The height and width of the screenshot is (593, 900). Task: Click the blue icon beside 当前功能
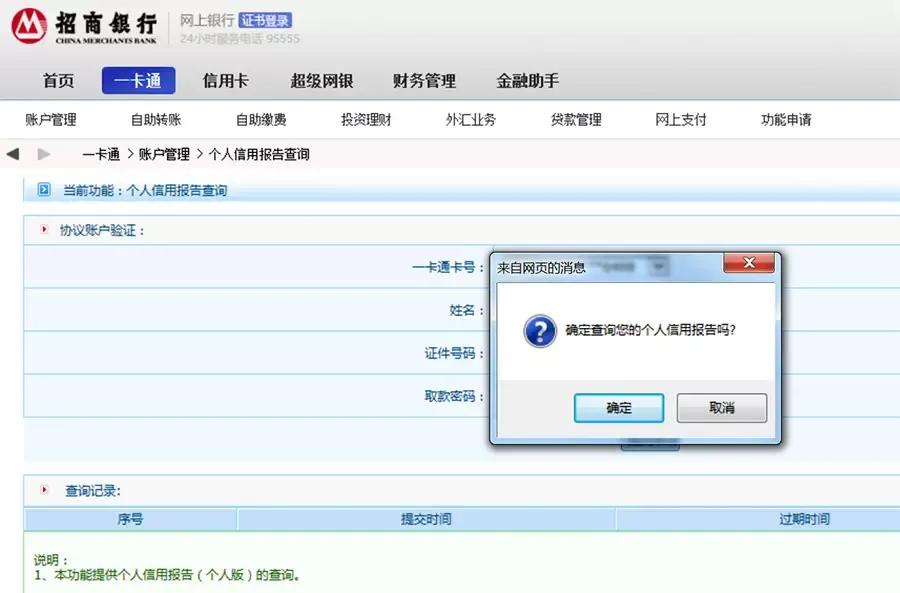click(42, 190)
